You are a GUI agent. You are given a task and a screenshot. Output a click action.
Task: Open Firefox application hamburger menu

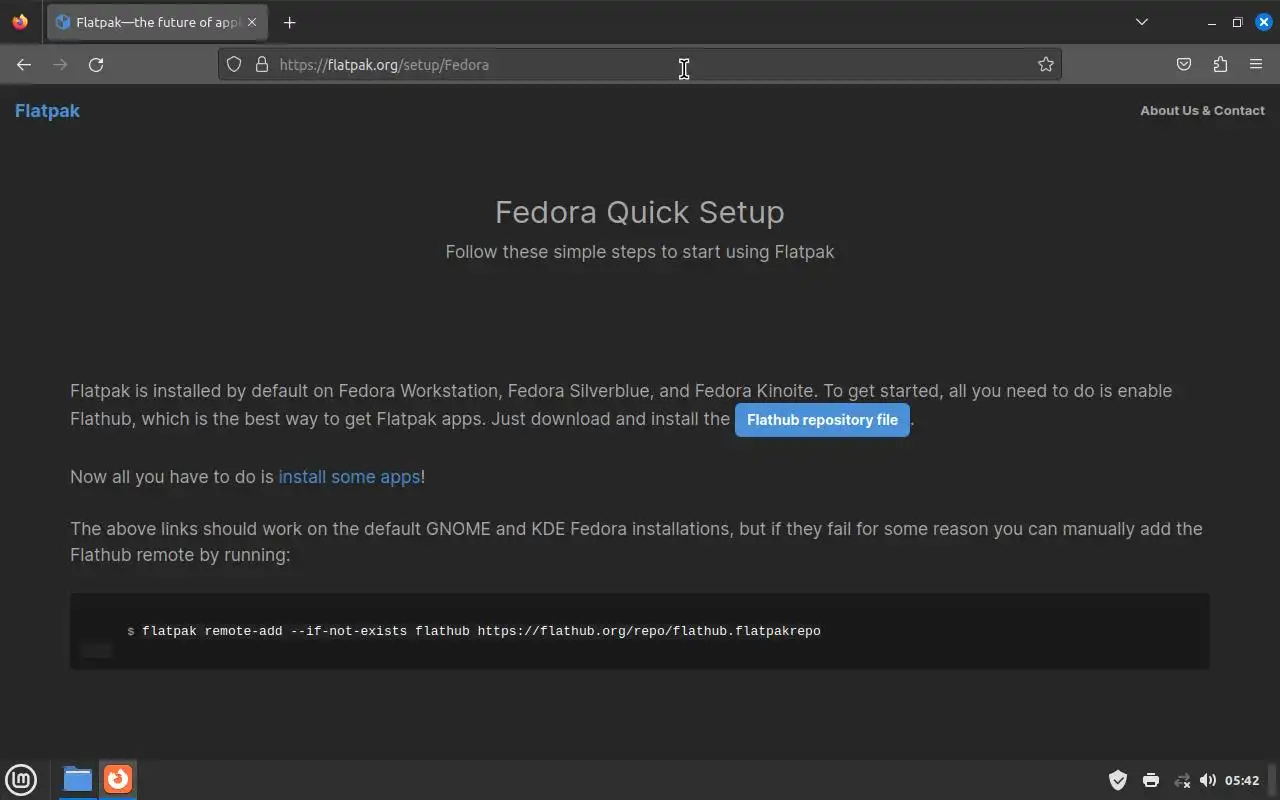[x=1256, y=64]
